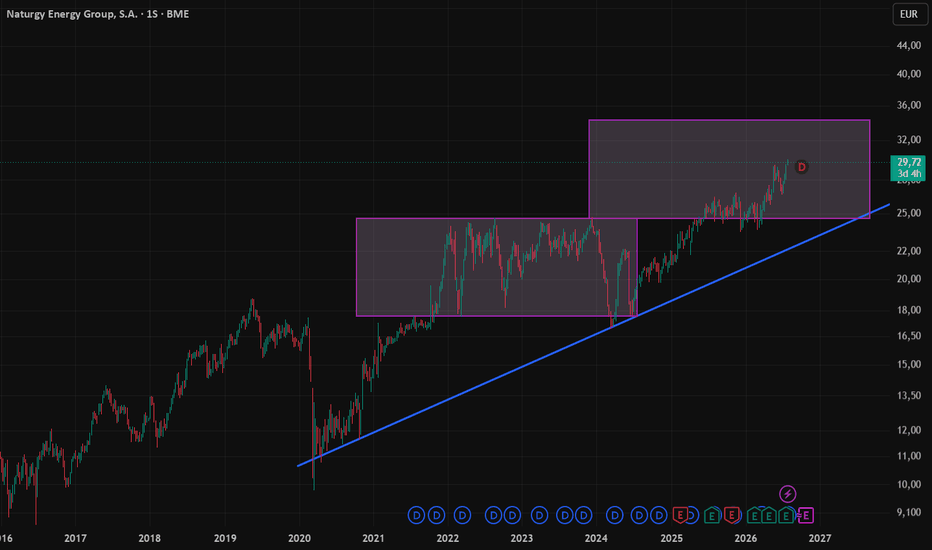Click the 20,00 price axis label

(x=909, y=279)
